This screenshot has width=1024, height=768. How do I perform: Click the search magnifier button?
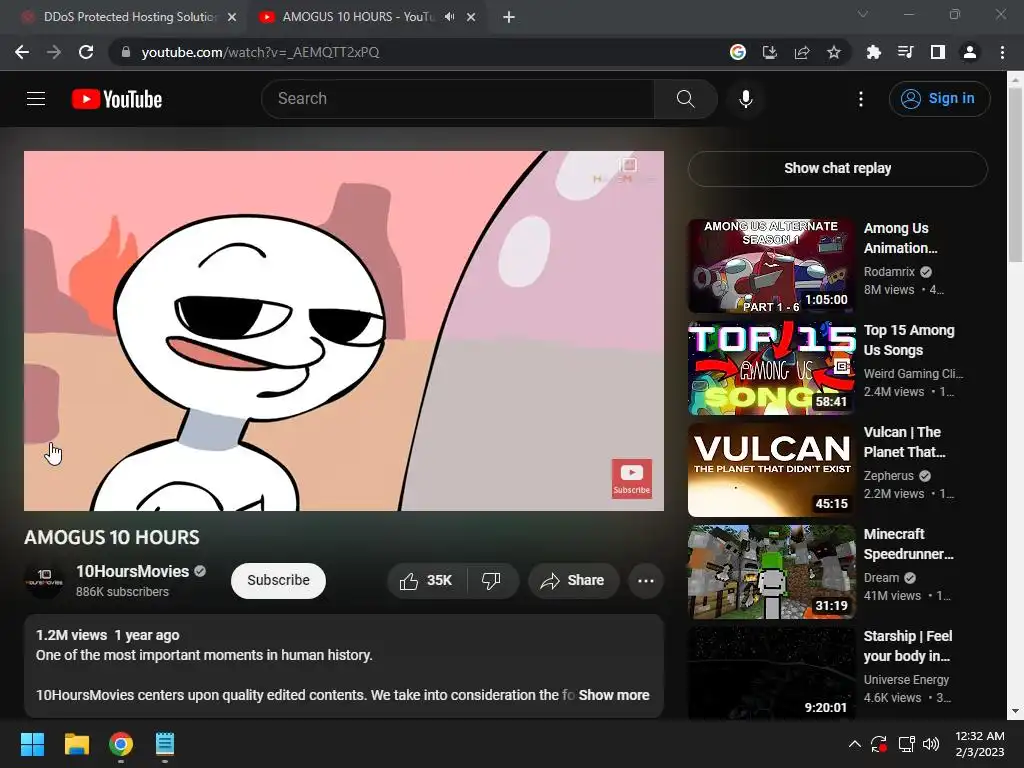(x=685, y=99)
